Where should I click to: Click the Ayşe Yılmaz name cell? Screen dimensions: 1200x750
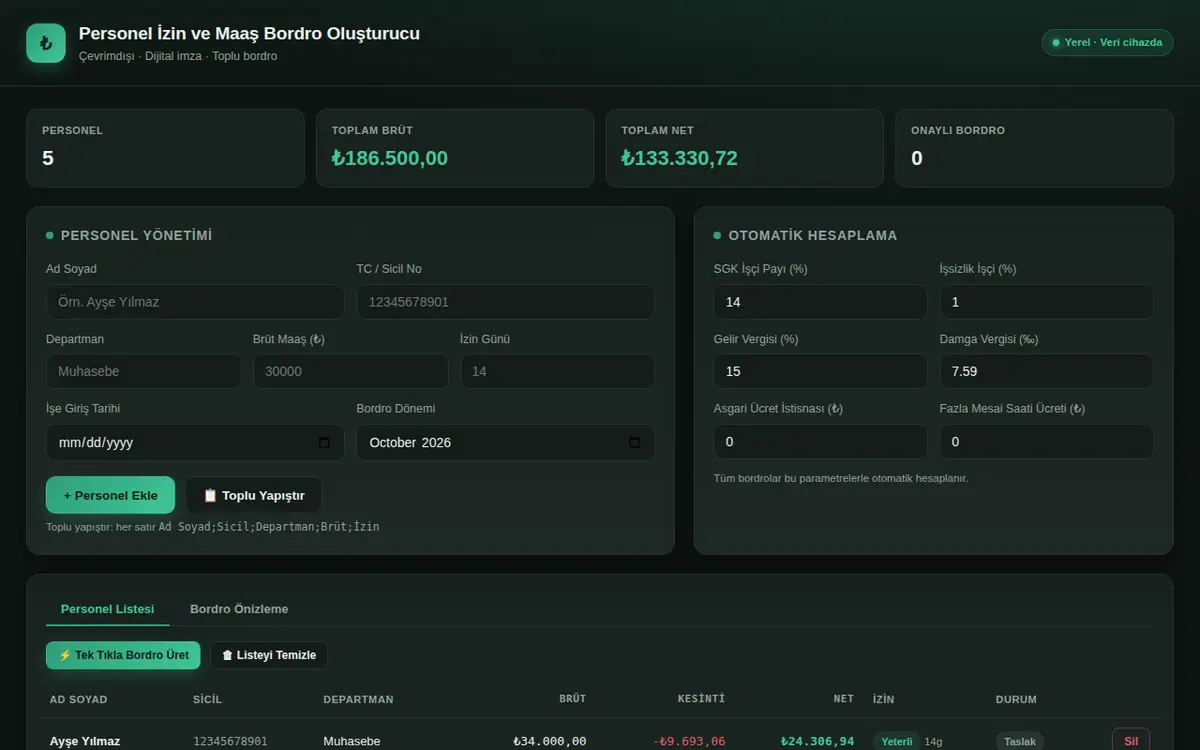pos(85,741)
